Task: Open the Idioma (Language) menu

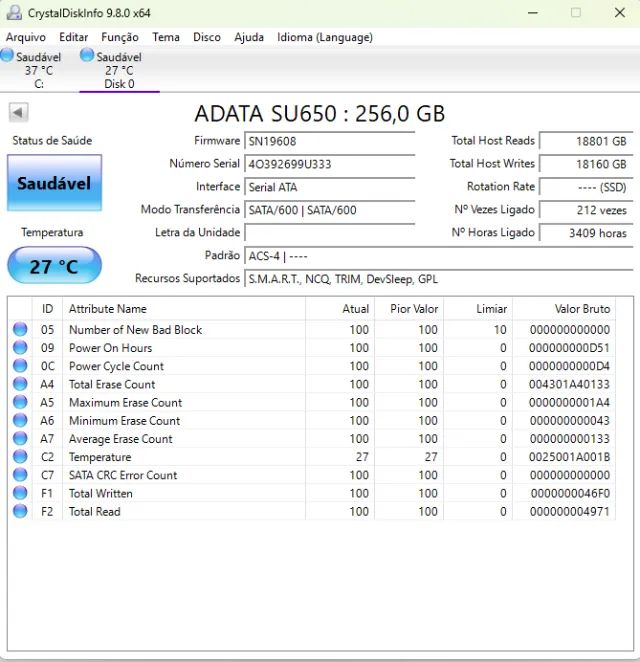Action: tap(325, 37)
